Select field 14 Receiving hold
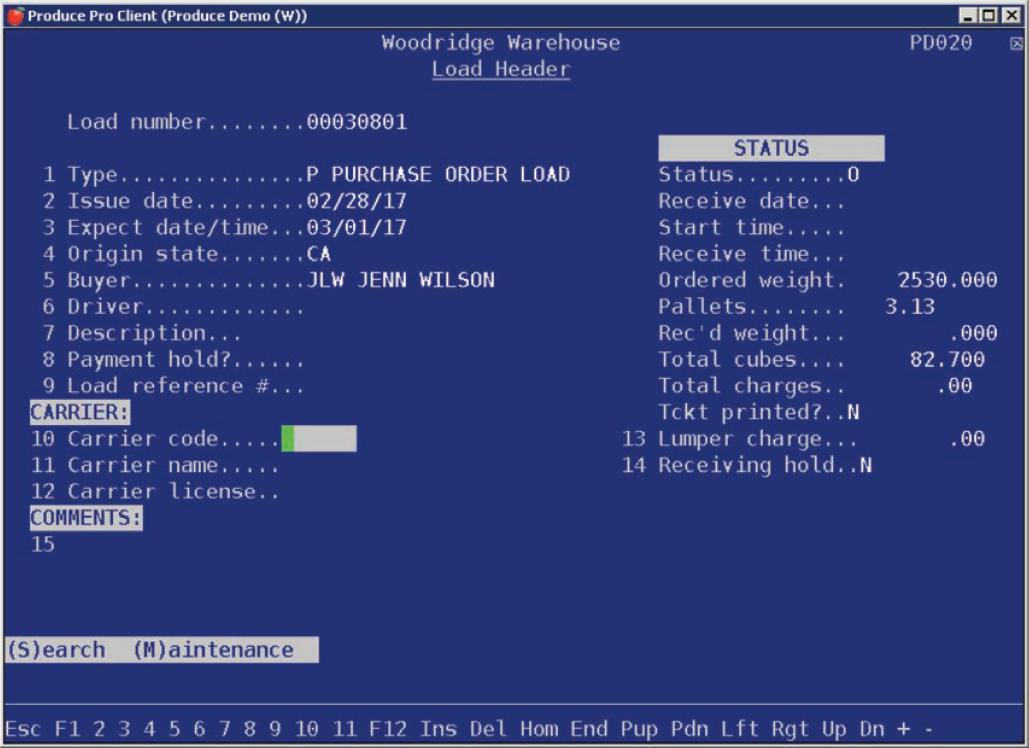The width and height of the screenshot is (1029, 748). [747, 465]
